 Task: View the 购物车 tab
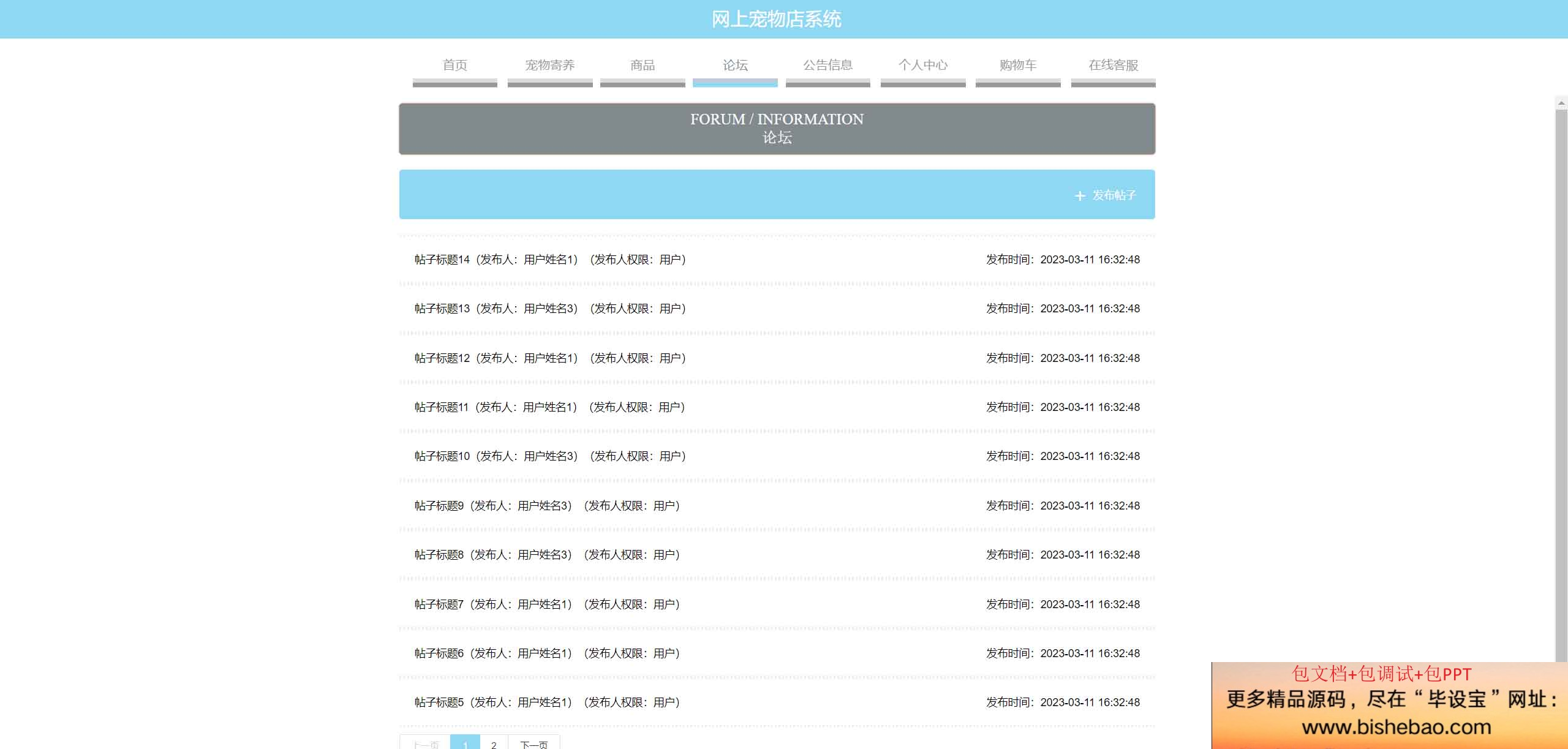pyautogui.click(x=1017, y=66)
